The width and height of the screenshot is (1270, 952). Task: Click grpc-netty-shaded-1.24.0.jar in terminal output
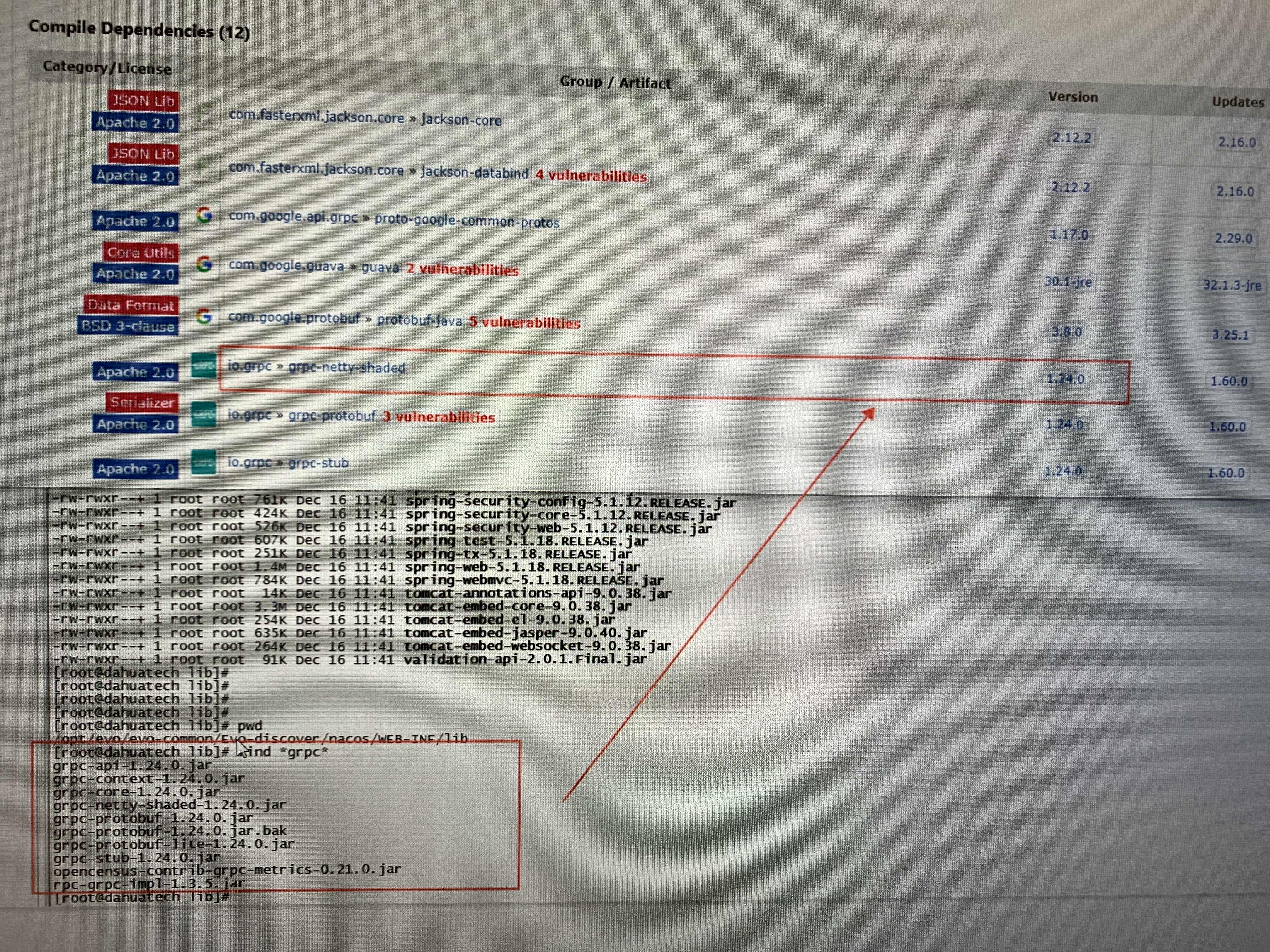[169, 805]
